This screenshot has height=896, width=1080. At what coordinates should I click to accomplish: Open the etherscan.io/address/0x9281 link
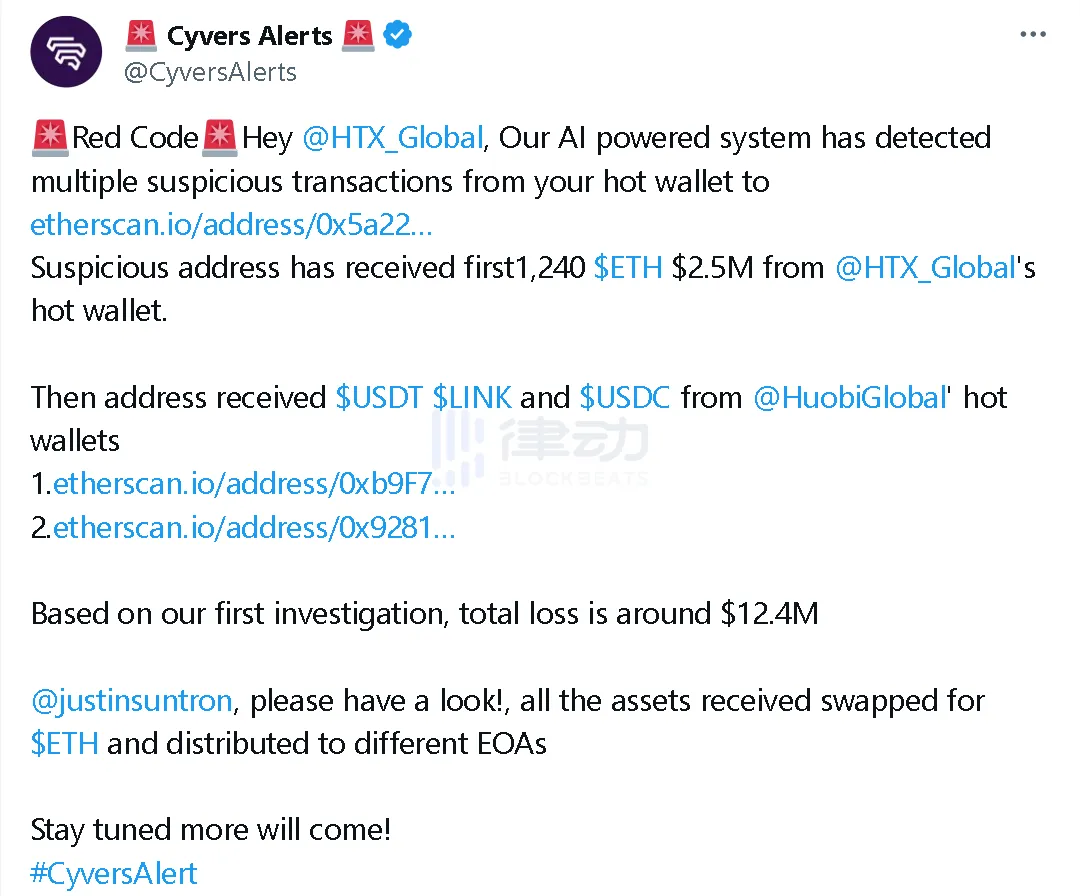(x=254, y=528)
